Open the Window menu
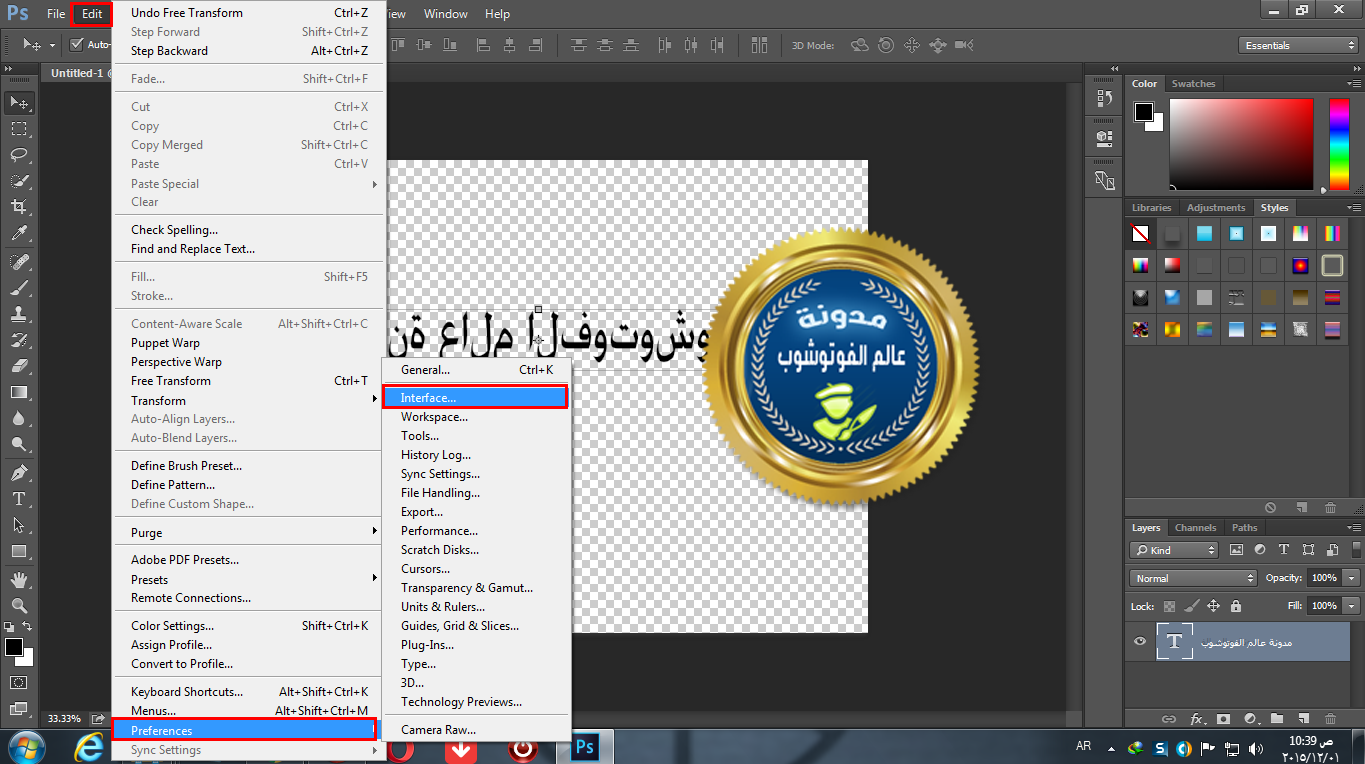Image resolution: width=1365 pixels, height=764 pixels. 445,14
